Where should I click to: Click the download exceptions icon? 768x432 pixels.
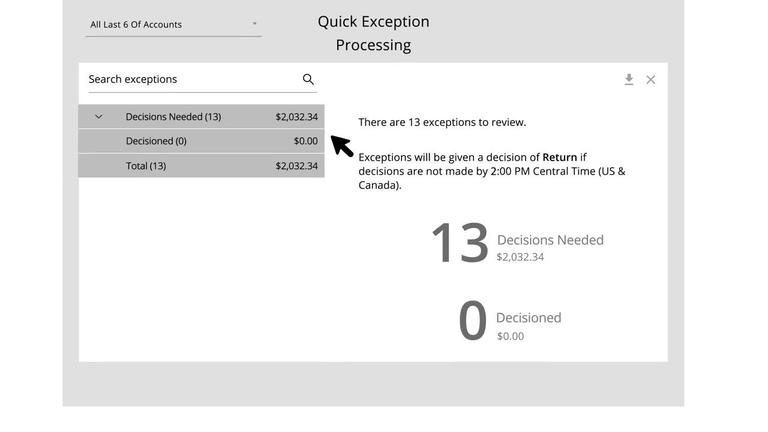coord(629,79)
